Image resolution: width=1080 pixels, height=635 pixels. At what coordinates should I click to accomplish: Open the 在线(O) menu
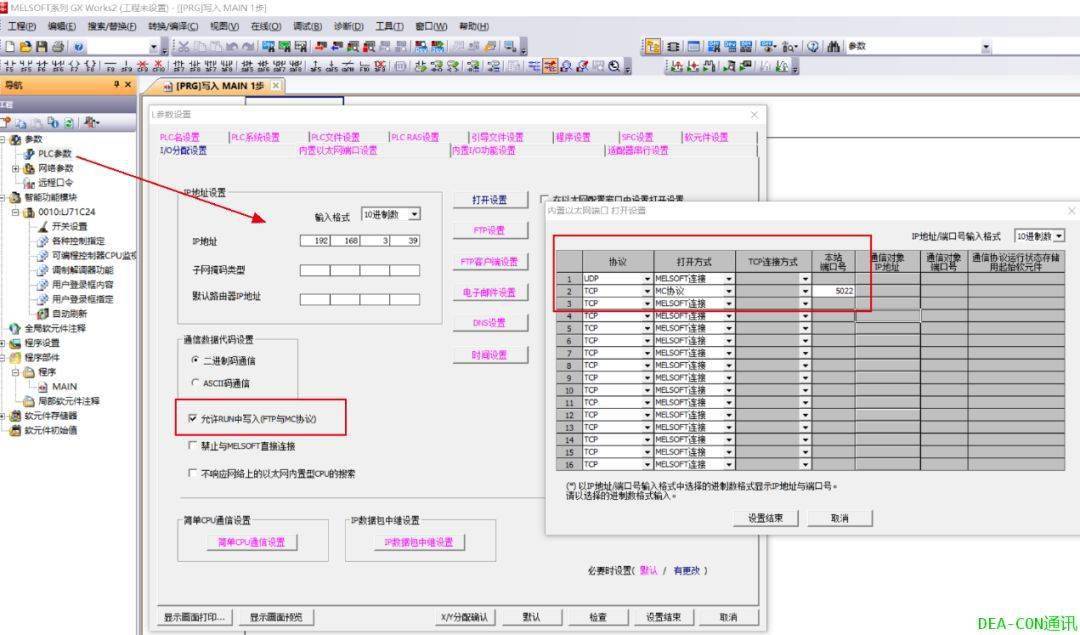pyautogui.click(x=266, y=26)
